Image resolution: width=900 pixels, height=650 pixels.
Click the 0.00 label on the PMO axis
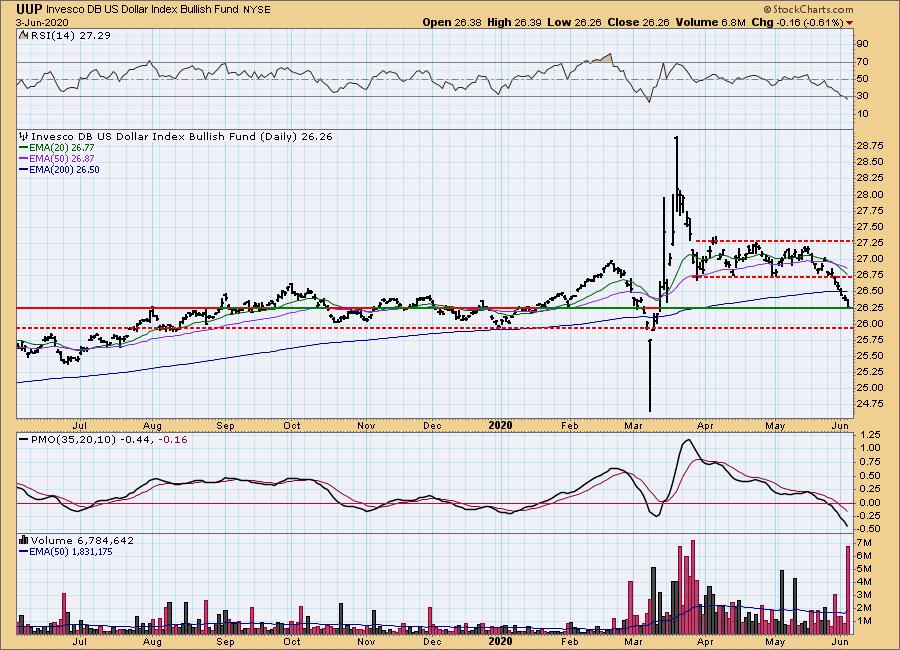871,503
